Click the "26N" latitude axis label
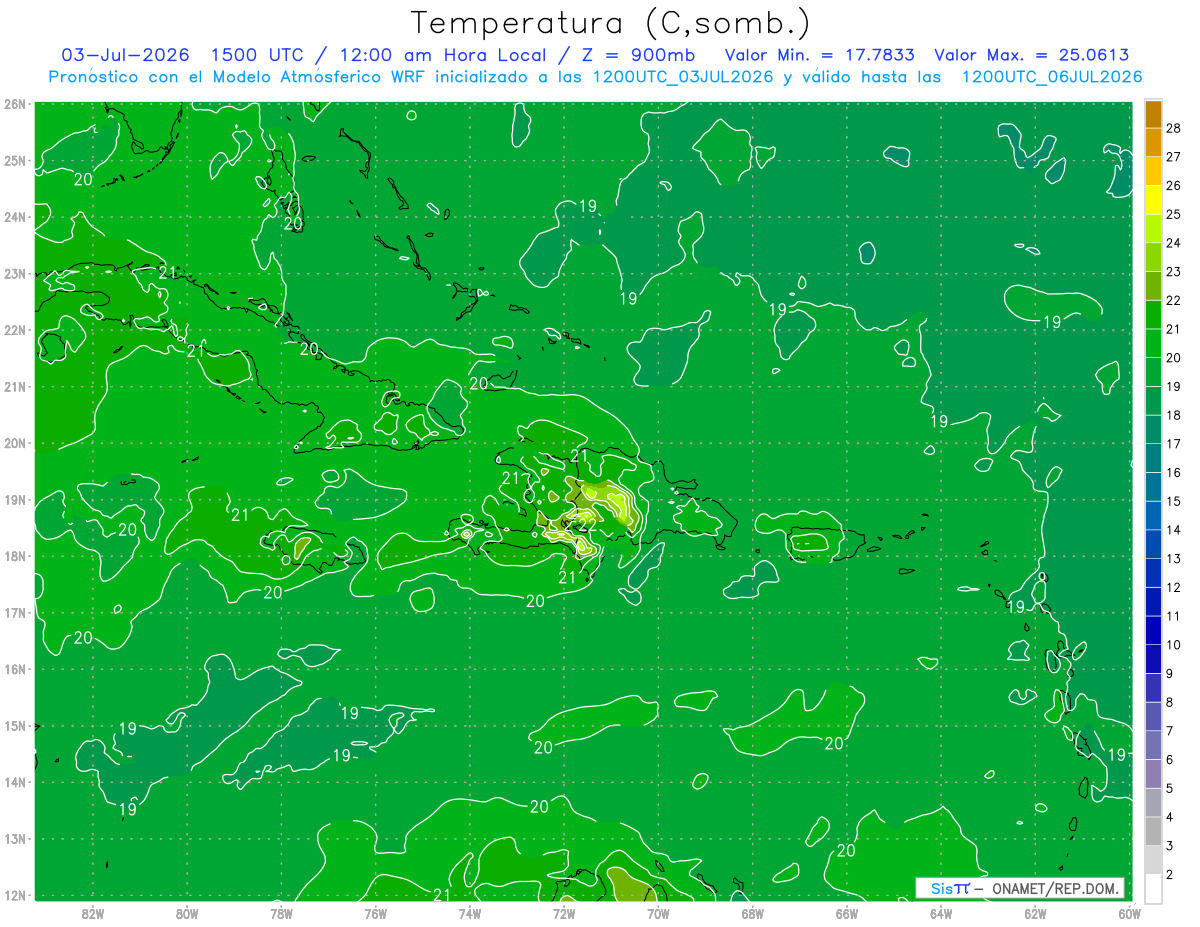Image resolution: width=1200 pixels, height=927 pixels. tap(15, 104)
